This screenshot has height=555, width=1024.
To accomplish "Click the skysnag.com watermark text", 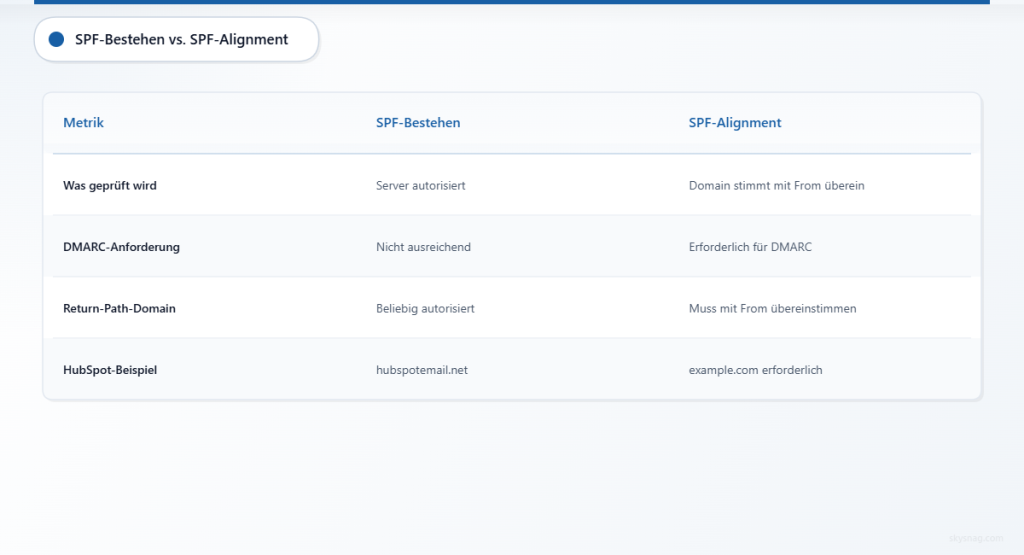I will tap(976, 538).
